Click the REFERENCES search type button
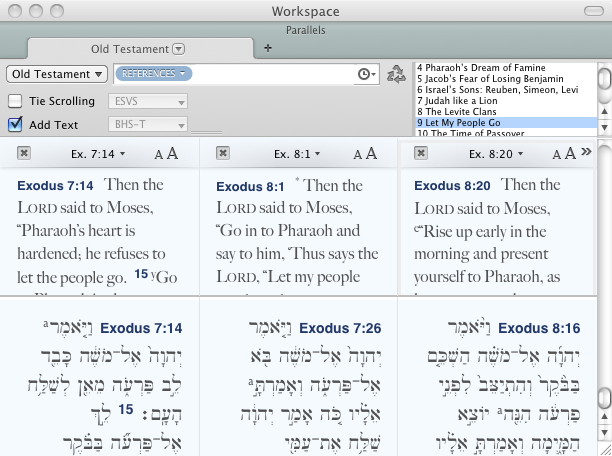This screenshot has height=456, width=612. pyautogui.click(x=154, y=74)
